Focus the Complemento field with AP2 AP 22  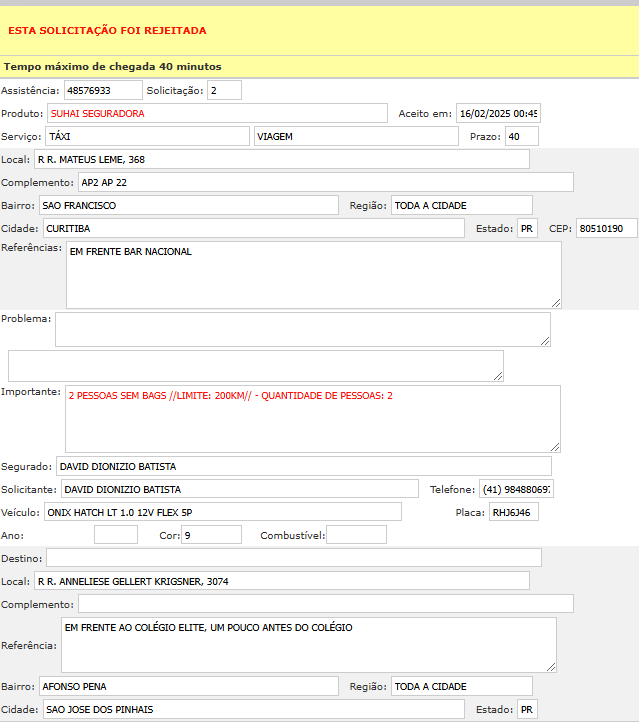[x=325, y=182]
